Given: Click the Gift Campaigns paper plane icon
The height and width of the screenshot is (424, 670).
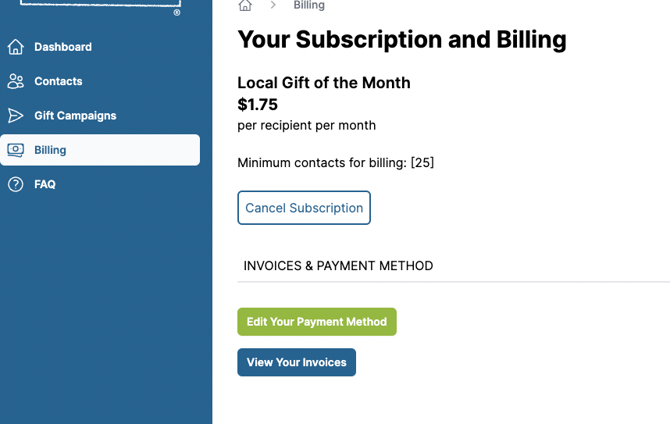Looking at the screenshot, I should point(16,116).
